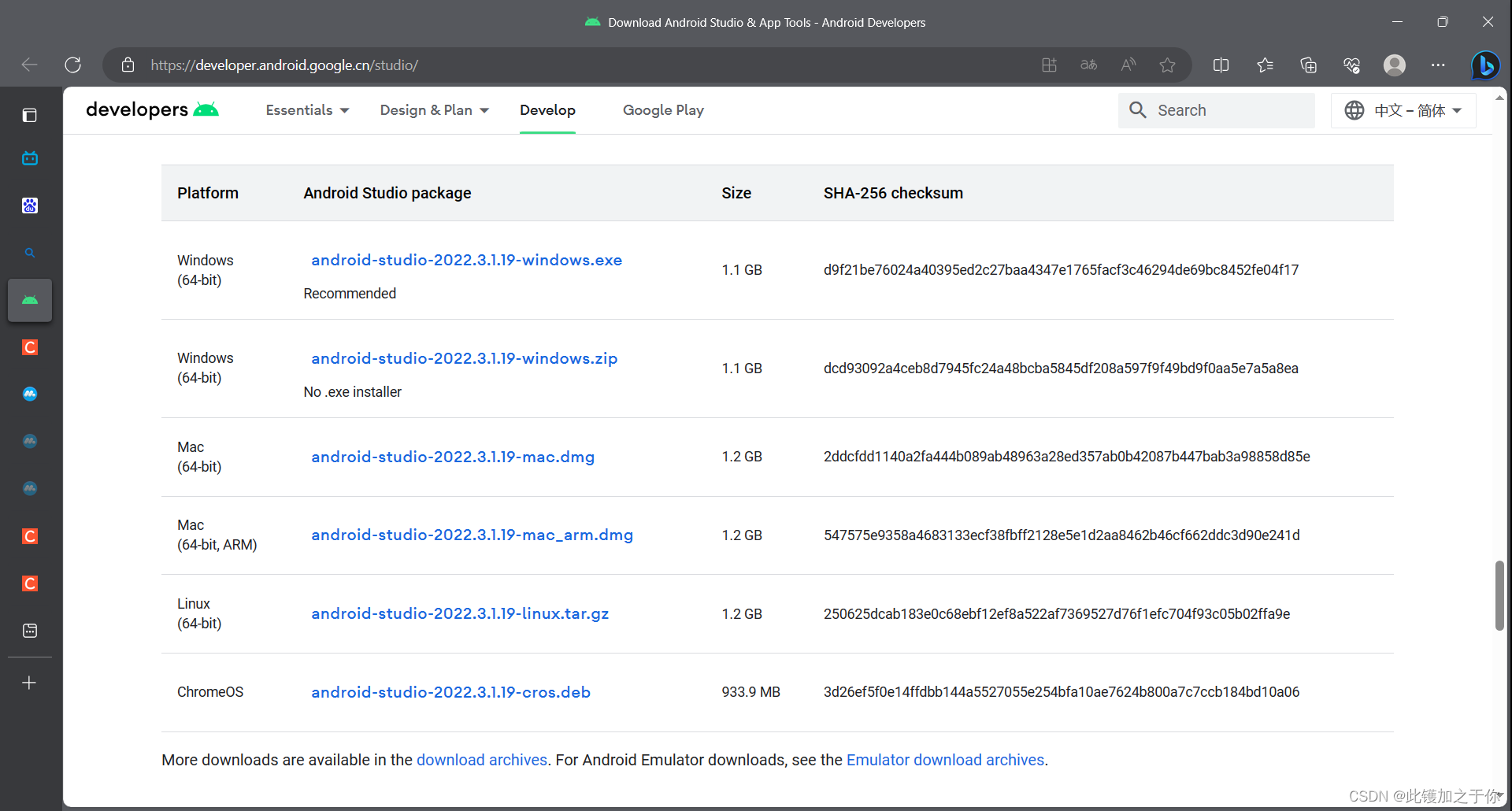Click the Mac (64-bit, ARM) platform cell

click(x=217, y=535)
